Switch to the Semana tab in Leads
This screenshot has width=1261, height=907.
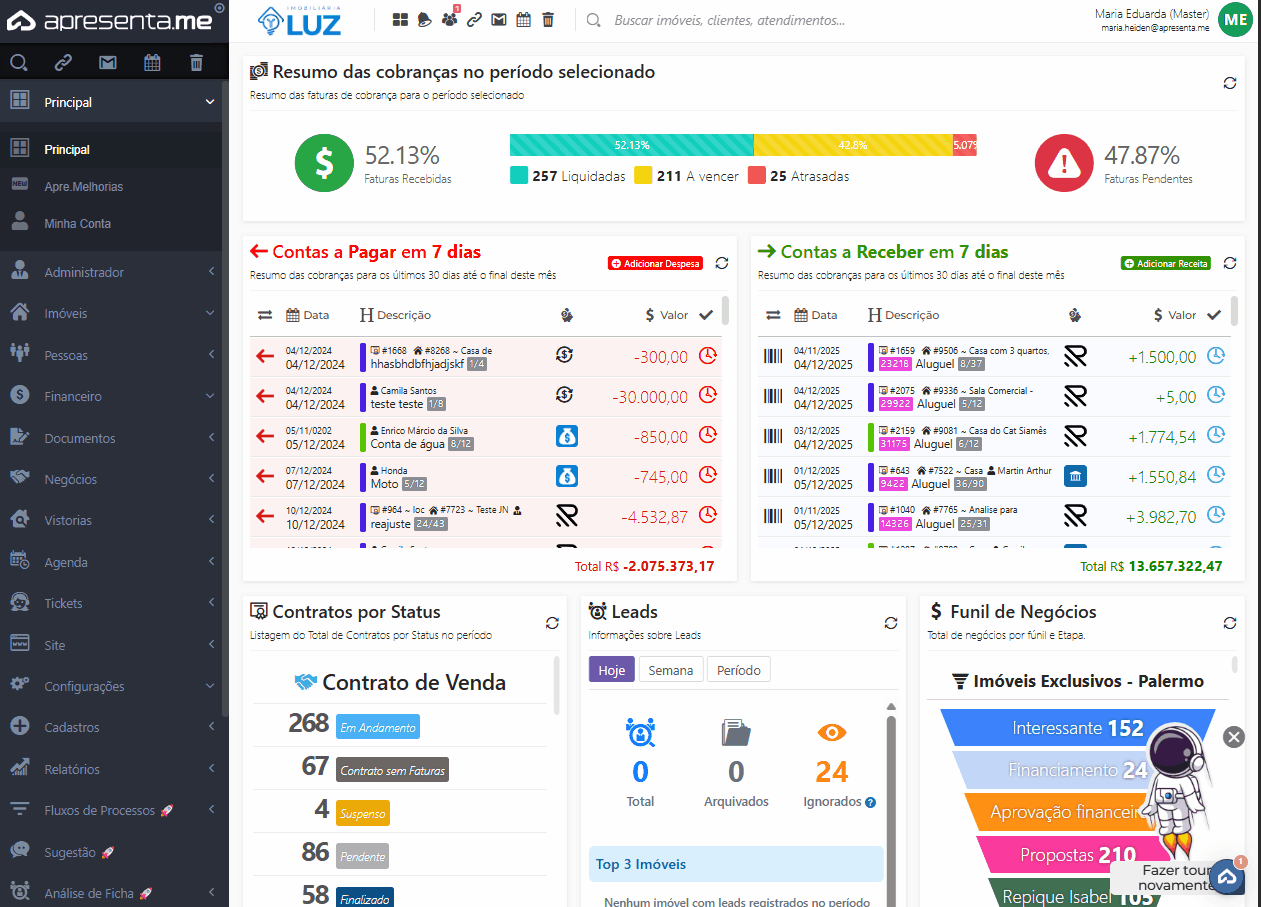click(670, 670)
